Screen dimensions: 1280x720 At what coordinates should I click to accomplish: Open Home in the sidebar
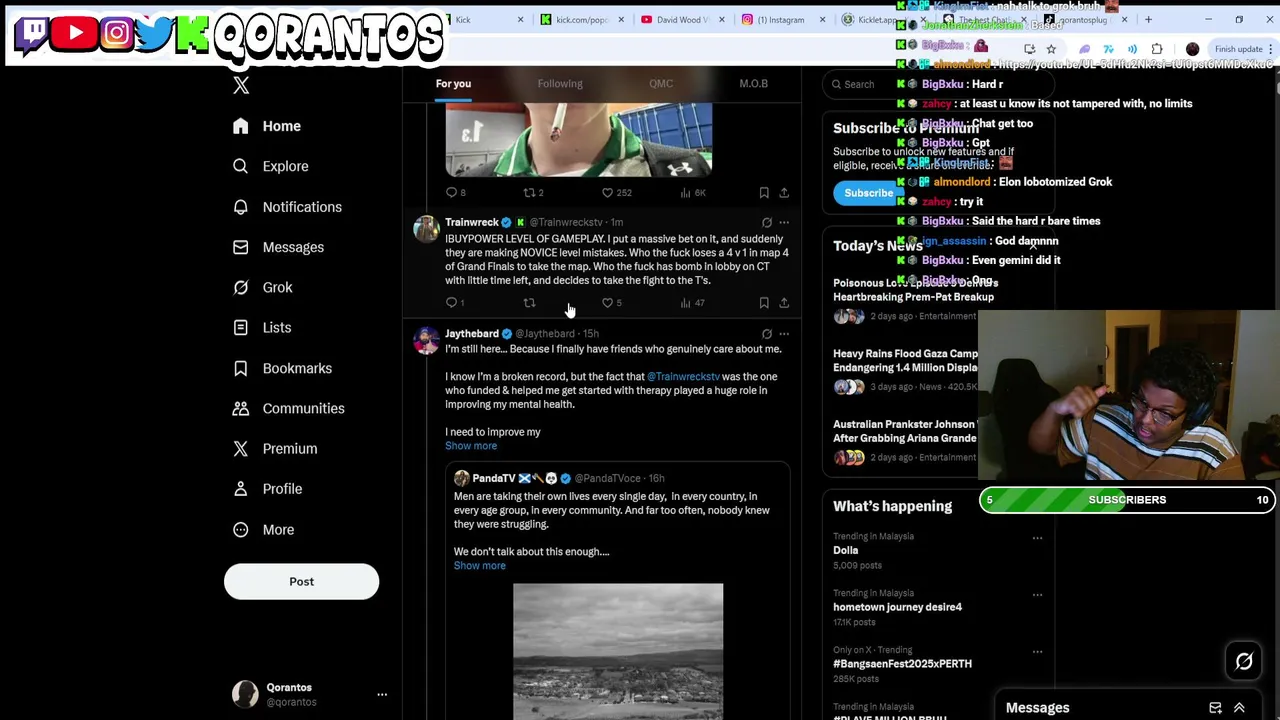coord(266,126)
